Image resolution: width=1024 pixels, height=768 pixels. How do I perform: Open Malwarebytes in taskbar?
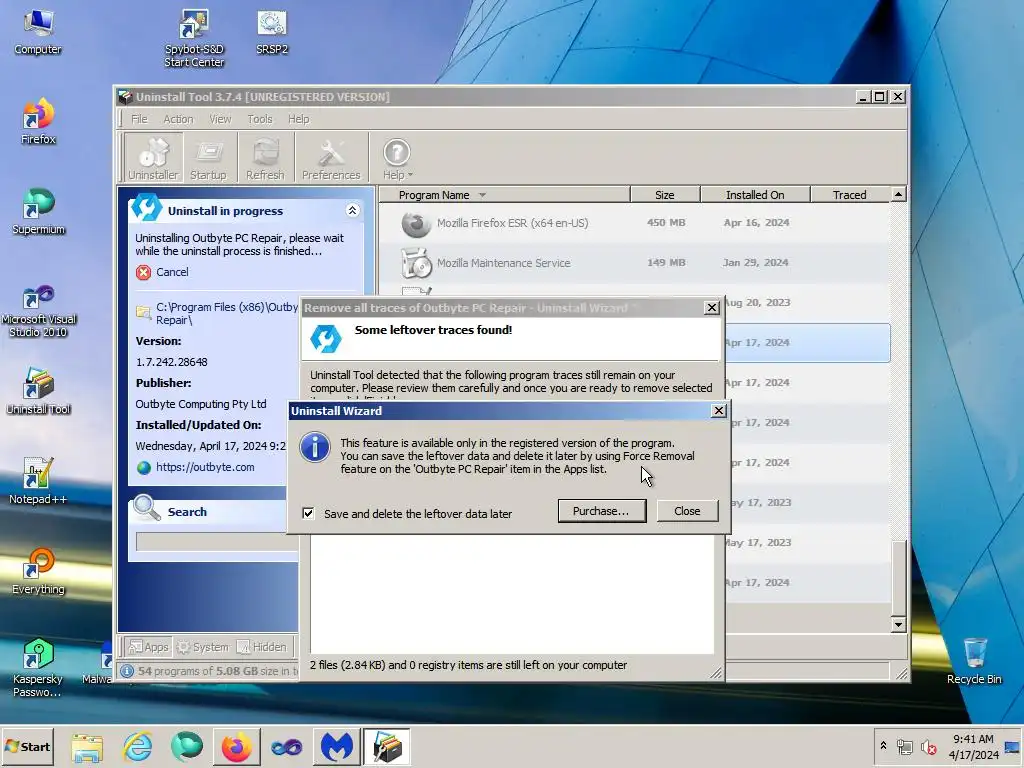click(x=336, y=747)
